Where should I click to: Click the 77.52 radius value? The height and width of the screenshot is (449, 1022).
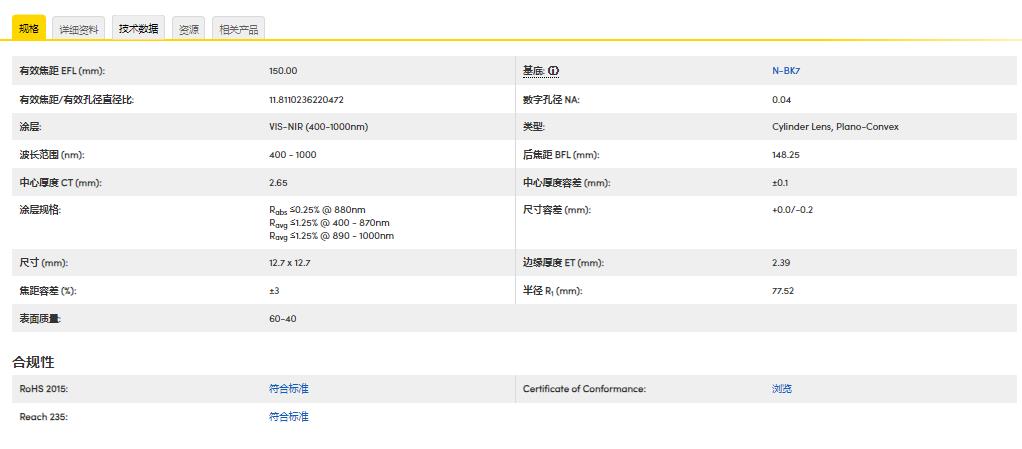782,291
